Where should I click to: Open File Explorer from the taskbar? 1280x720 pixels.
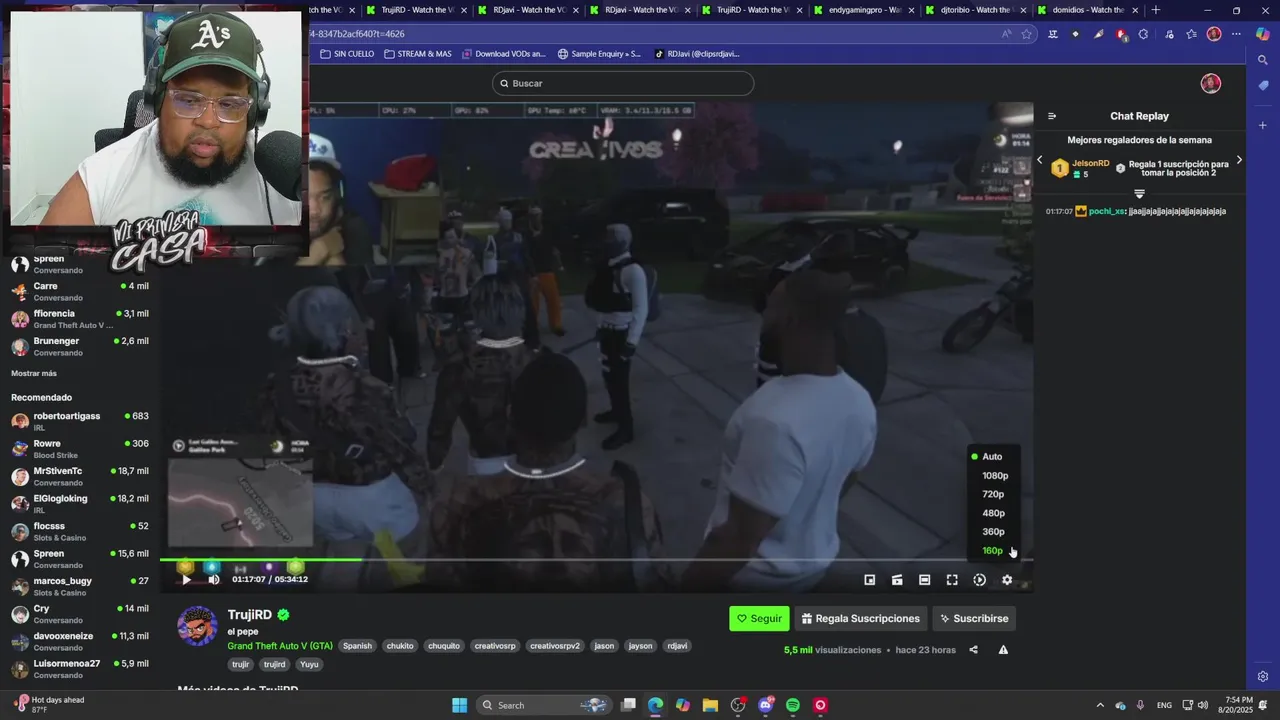(x=710, y=705)
